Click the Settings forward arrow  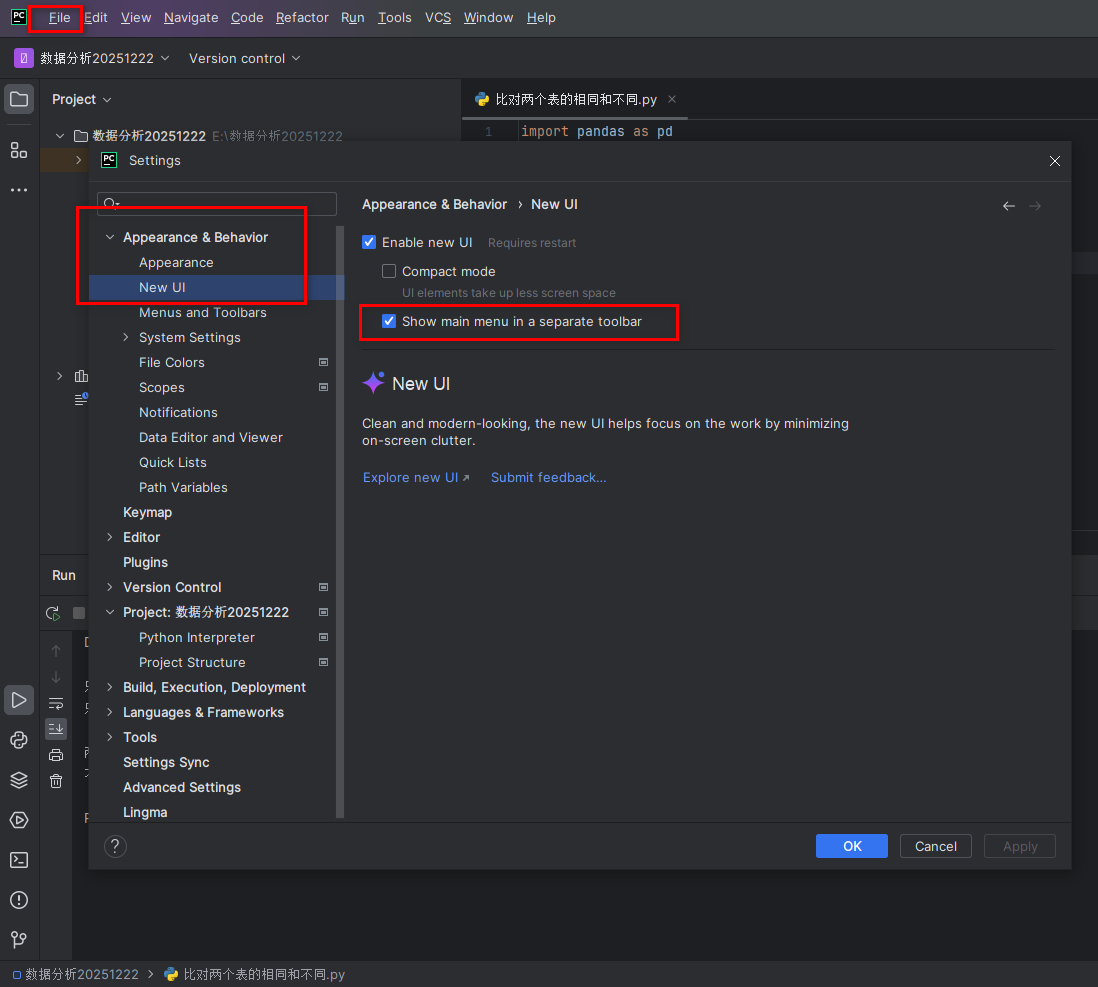(x=1035, y=205)
